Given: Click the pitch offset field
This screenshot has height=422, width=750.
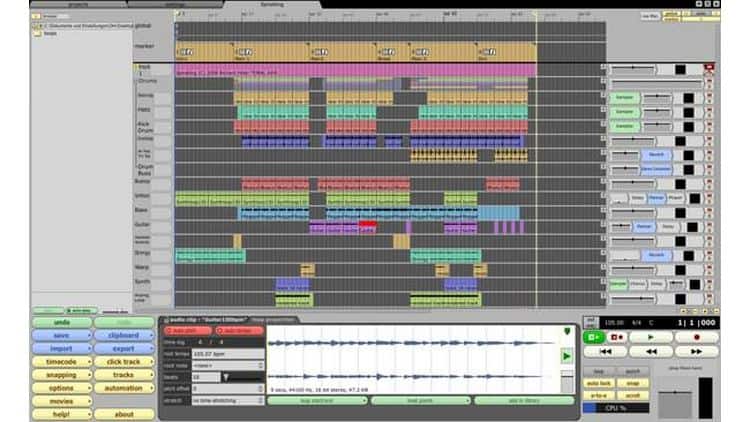Looking at the screenshot, I should [x=228, y=389].
